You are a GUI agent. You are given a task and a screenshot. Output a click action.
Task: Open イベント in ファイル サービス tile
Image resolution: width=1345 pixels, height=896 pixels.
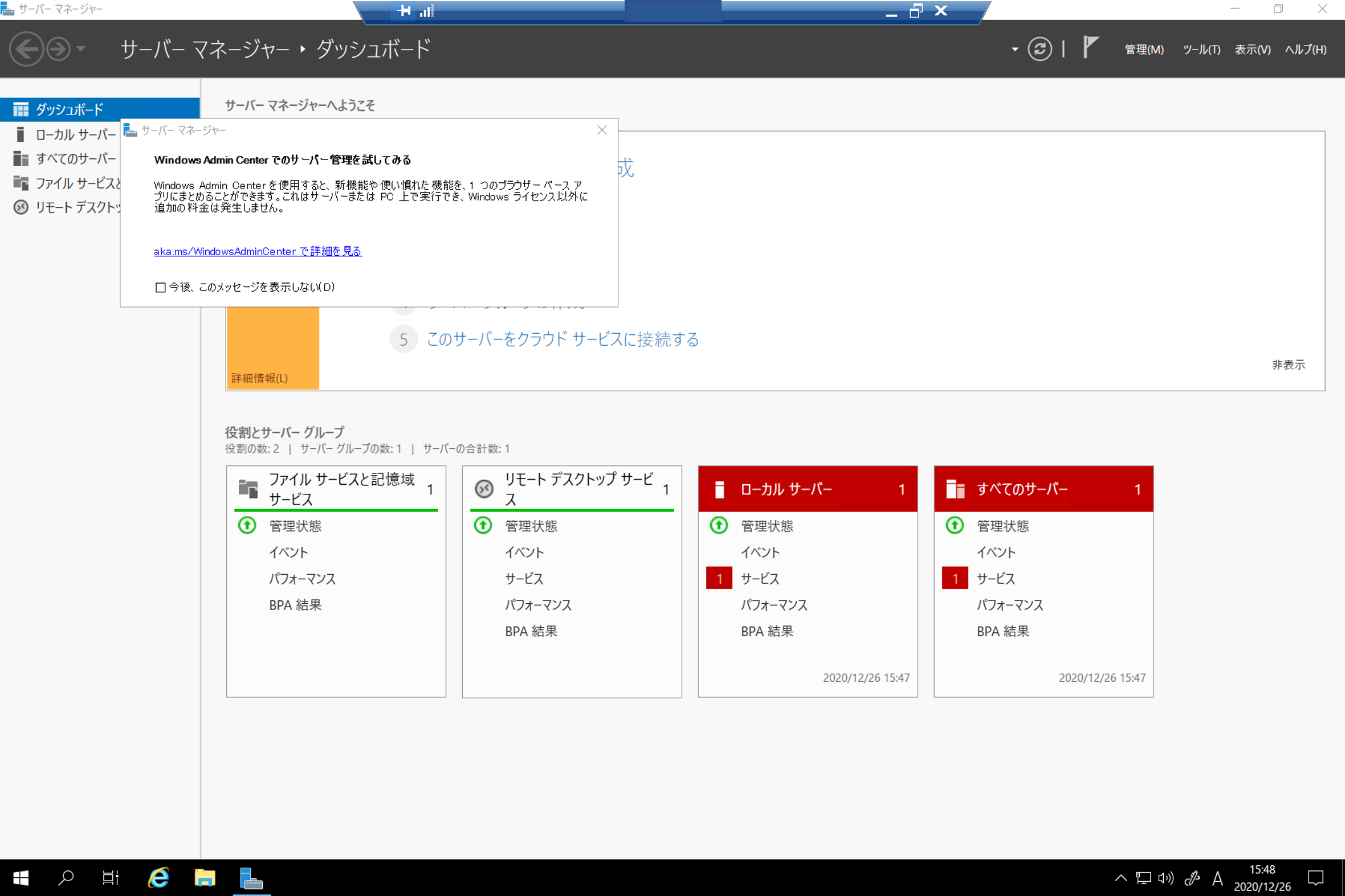click(289, 552)
